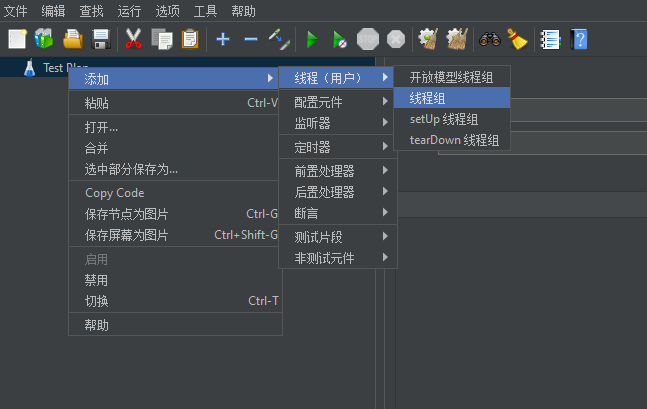Open the 运行 menu in menu bar
The image size is (647, 409).
pyautogui.click(x=129, y=11)
